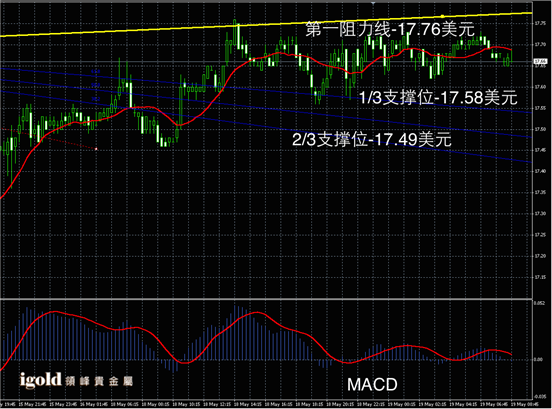Click the 15 May 21:45 time label
552x409 pixels.
[x=32, y=404]
